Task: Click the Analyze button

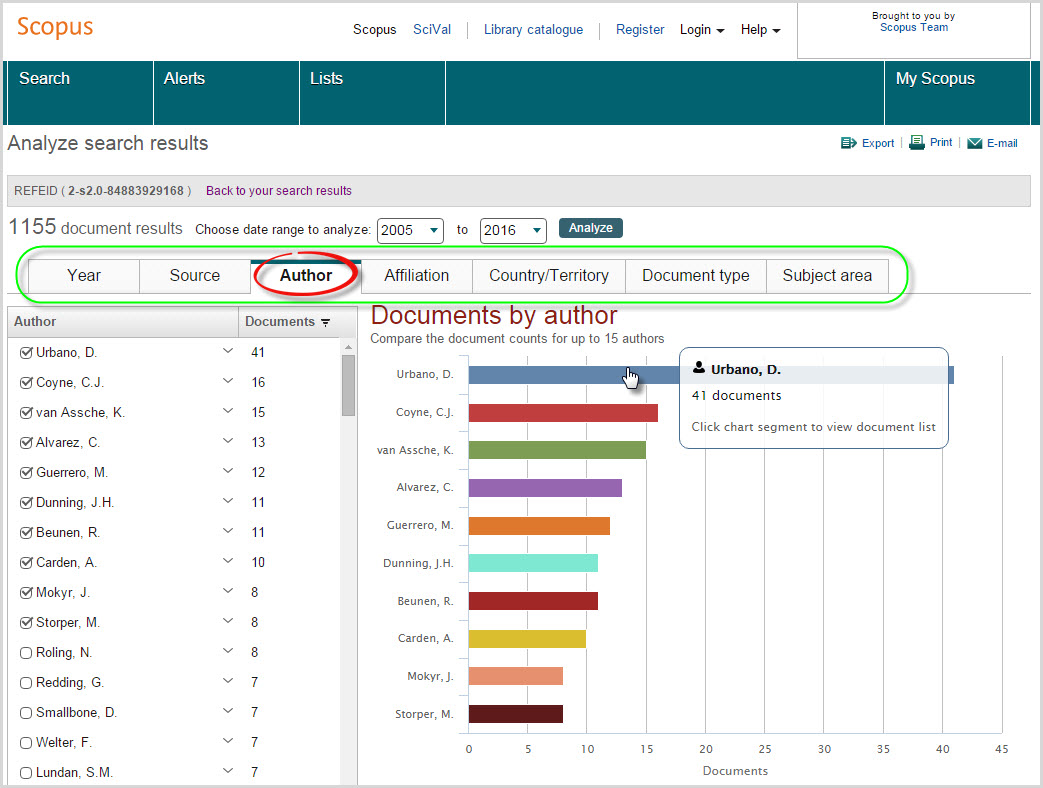Action: (x=591, y=228)
